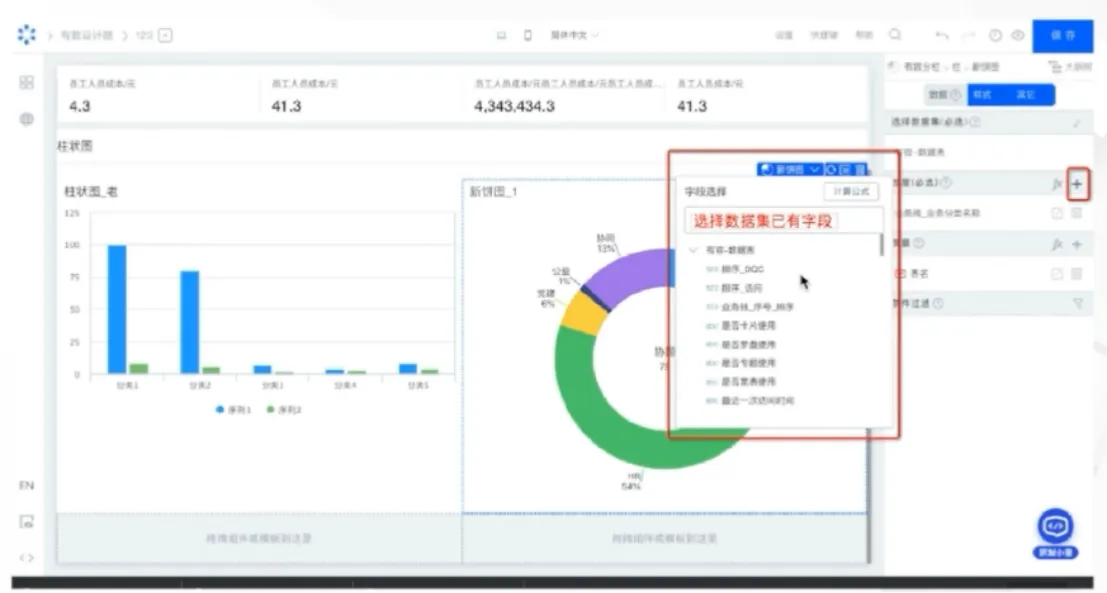Image resolution: width=1107 pixels, height=593 pixels.
Task: Switch to desktop layout view icon
Action: (501, 35)
